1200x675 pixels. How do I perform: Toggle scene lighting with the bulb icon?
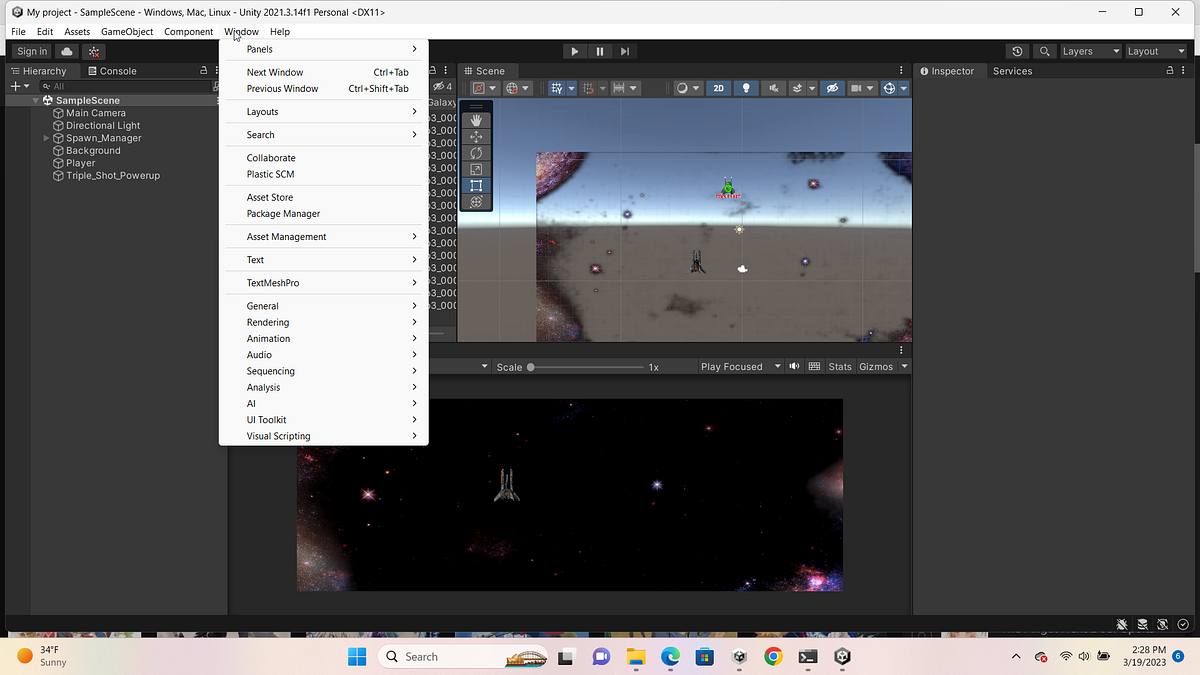(746, 88)
